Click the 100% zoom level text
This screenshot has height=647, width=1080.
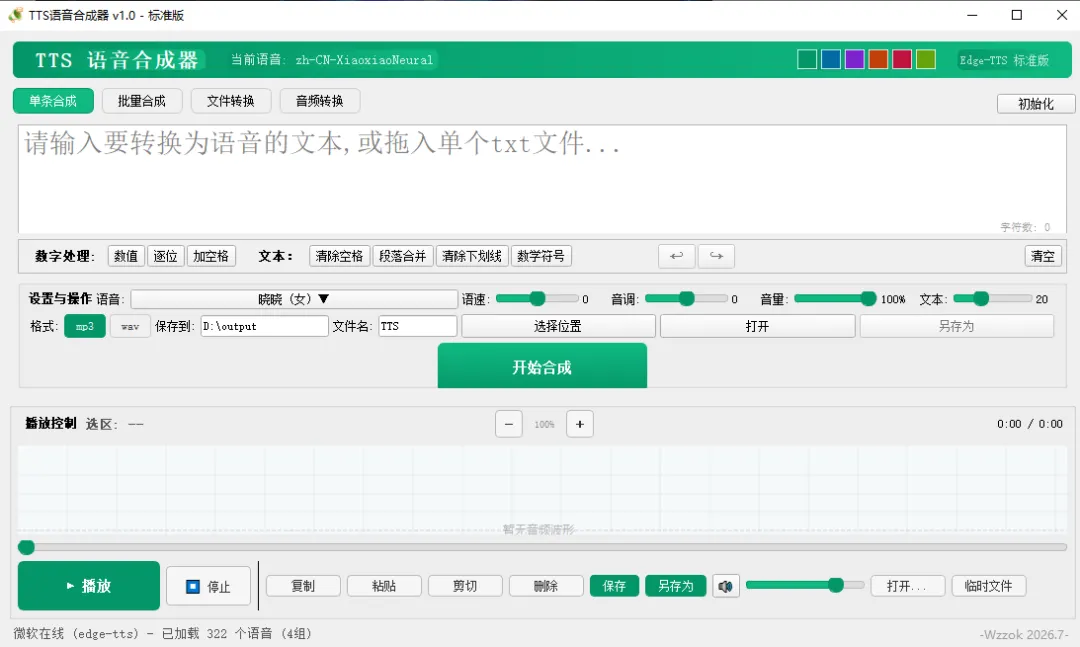[x=544, y=424]
